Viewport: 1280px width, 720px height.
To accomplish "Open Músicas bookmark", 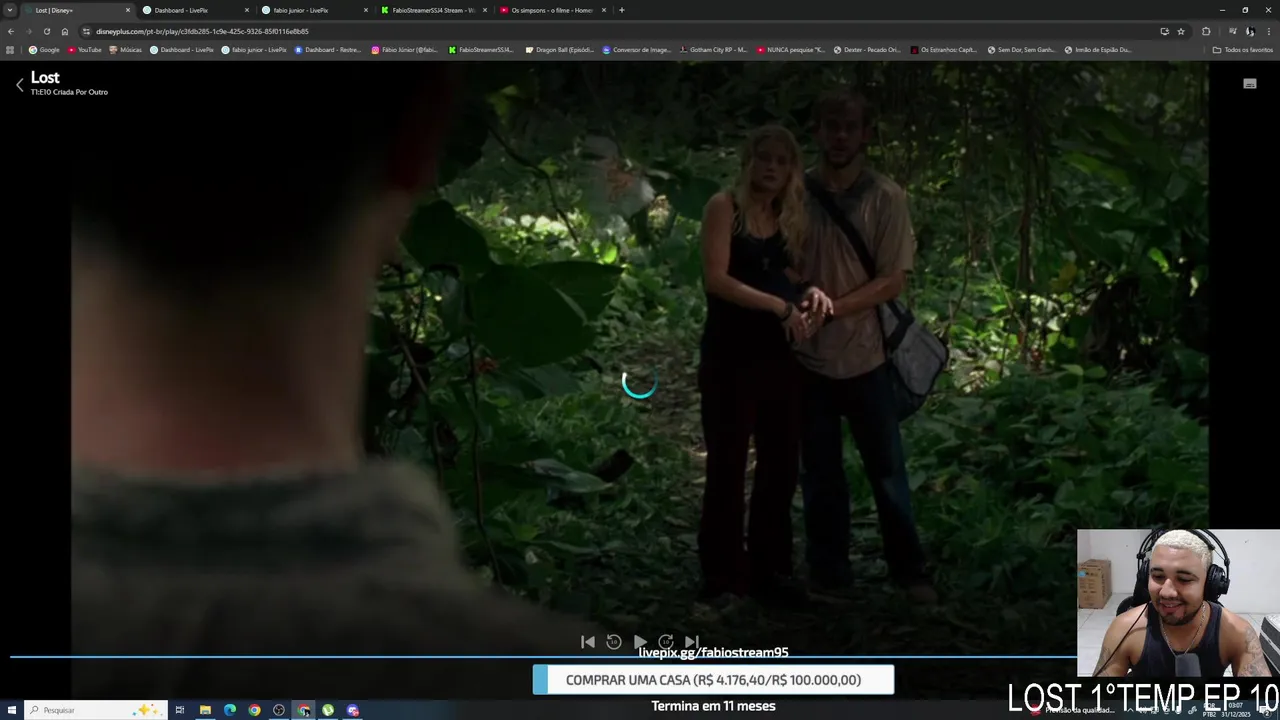I will pyautogui.click(x=126, y=49).
